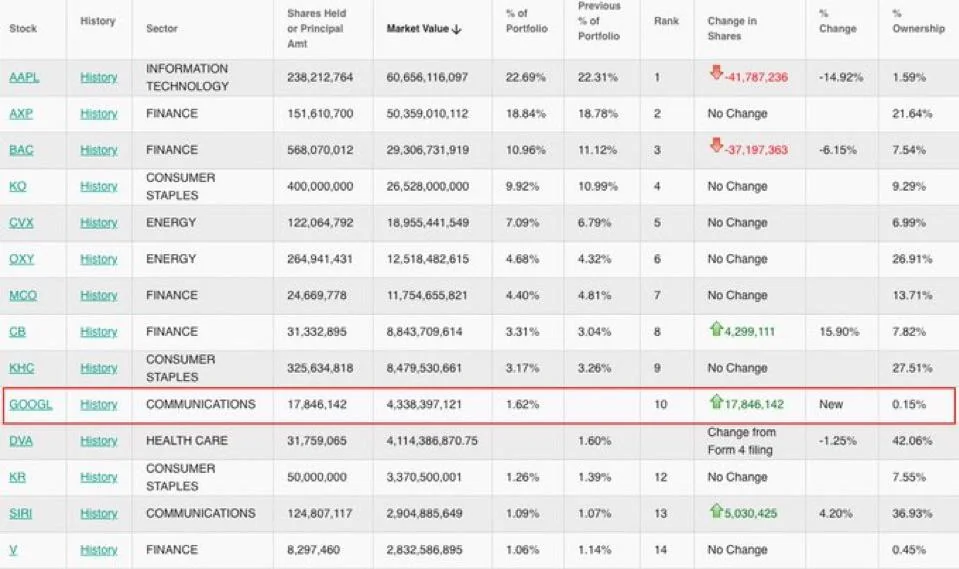The image size is (959, 569).
Task: Click the red down arrow in AAPL row
Action: coord(715,74)
